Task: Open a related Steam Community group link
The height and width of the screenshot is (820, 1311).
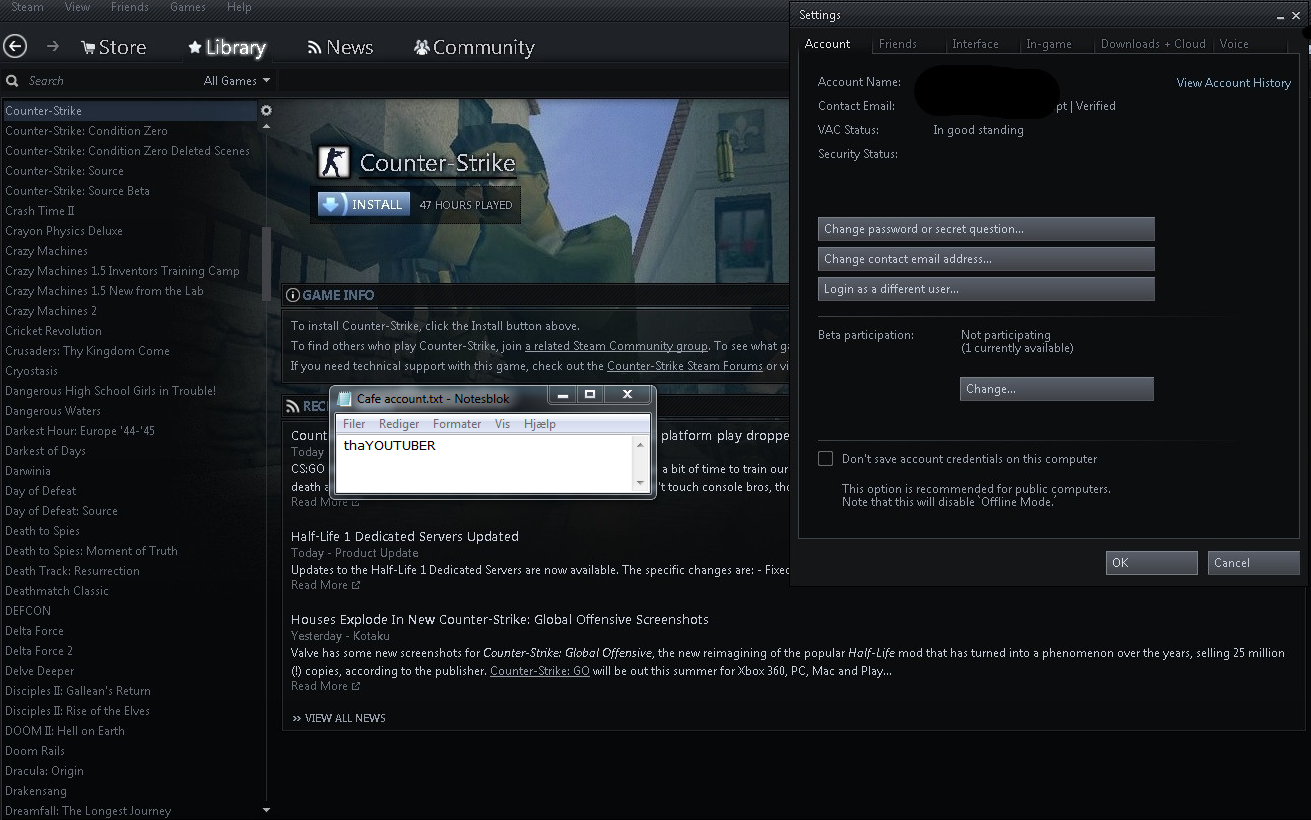Action: (616, 346)
